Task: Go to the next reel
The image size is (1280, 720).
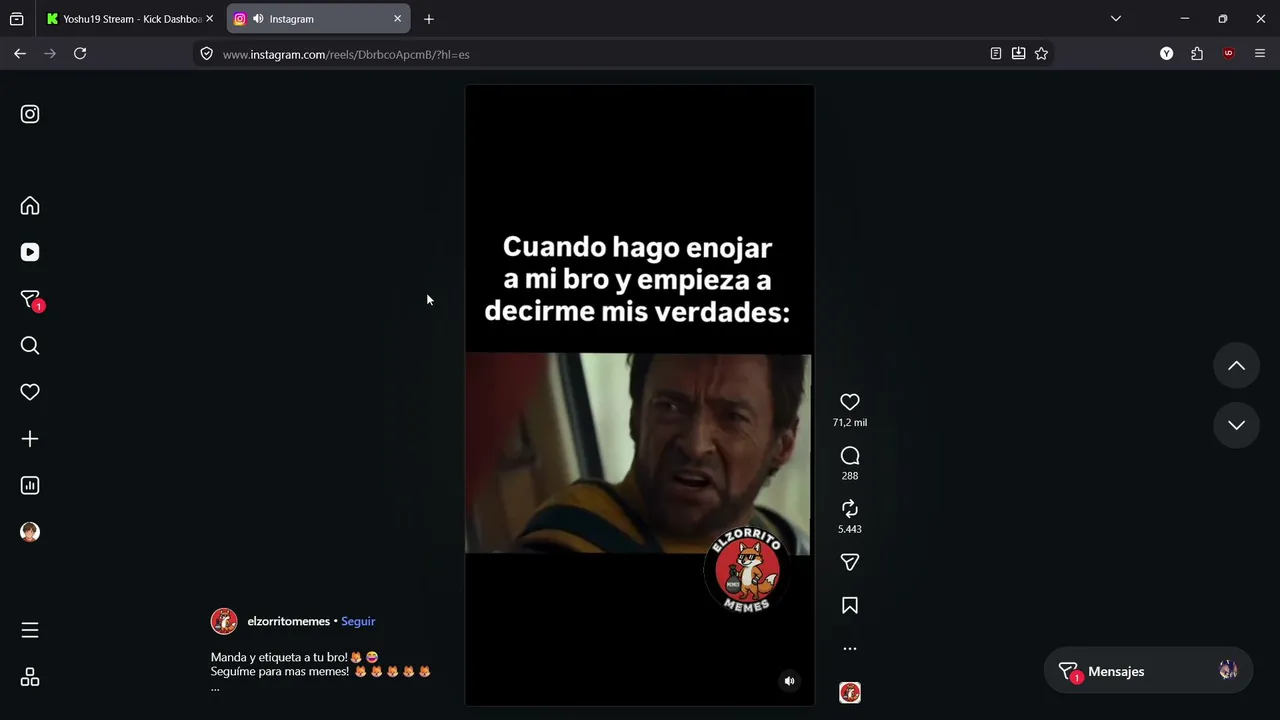Action: (1236, 425)
